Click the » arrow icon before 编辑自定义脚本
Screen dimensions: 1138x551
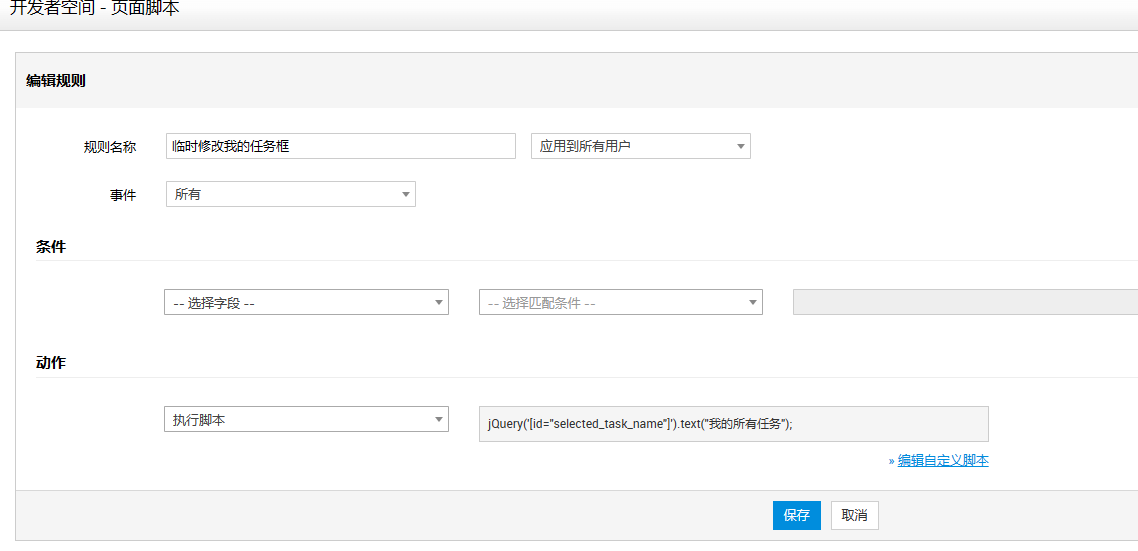click(891, 460)
